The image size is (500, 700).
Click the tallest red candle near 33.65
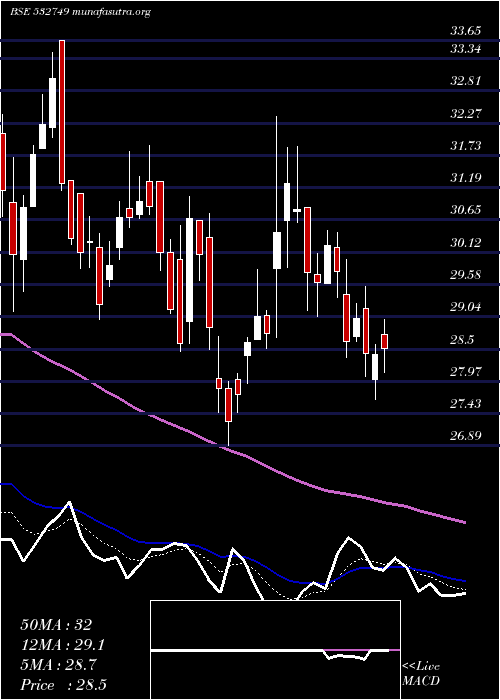pos(62,112)
